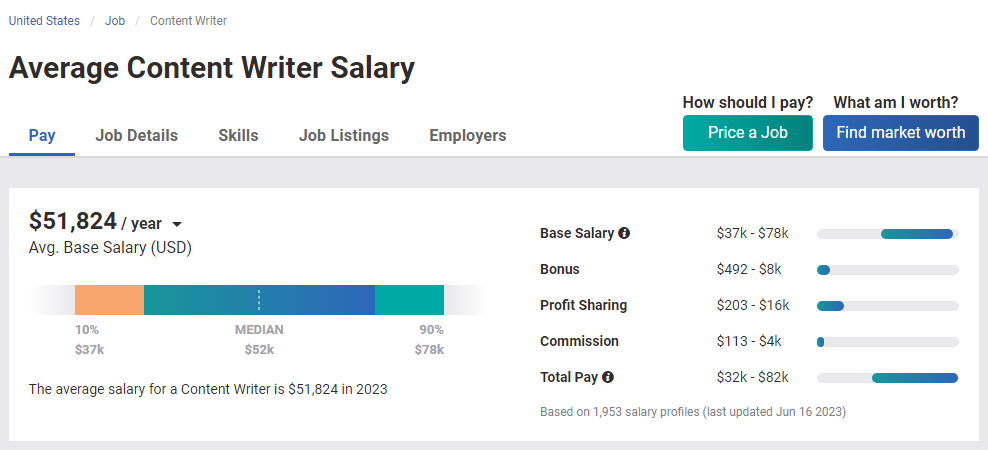The image size is (988, 450).
Task: Go to the Job Listings tab
Action: coord(343,135)
